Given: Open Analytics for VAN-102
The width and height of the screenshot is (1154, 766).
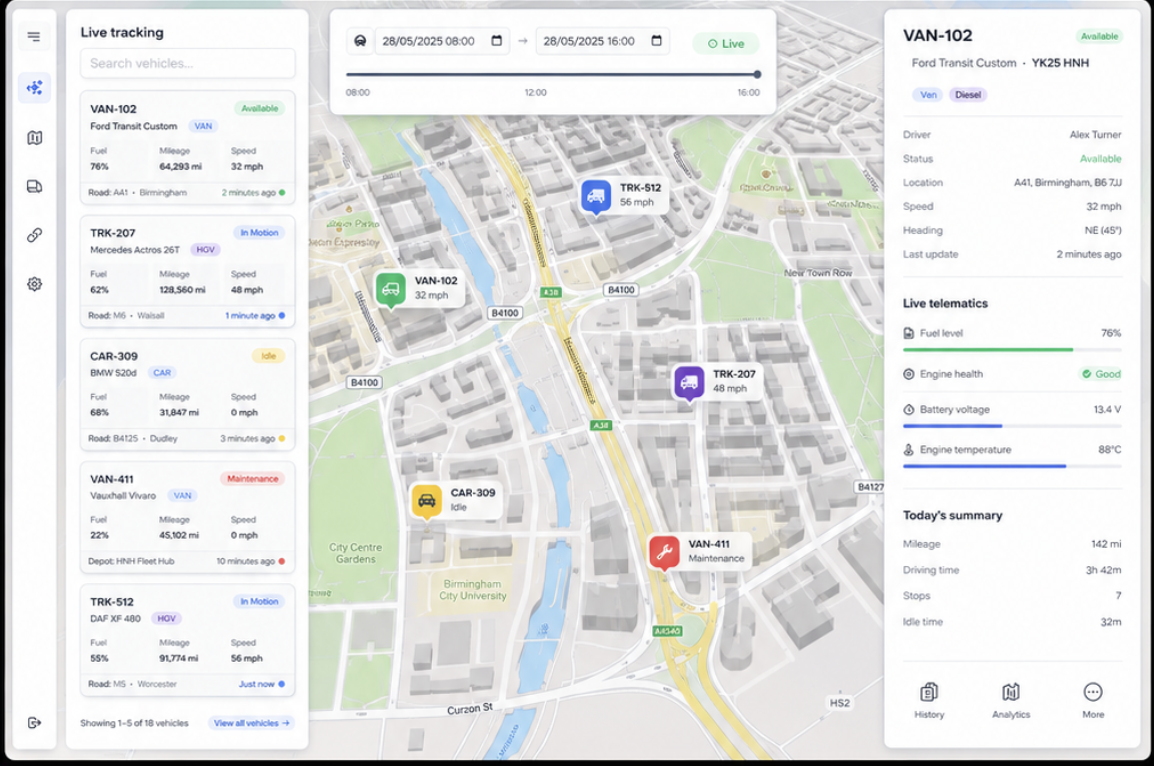Looking at the screenshot, I should click(x=1010, y=700).
